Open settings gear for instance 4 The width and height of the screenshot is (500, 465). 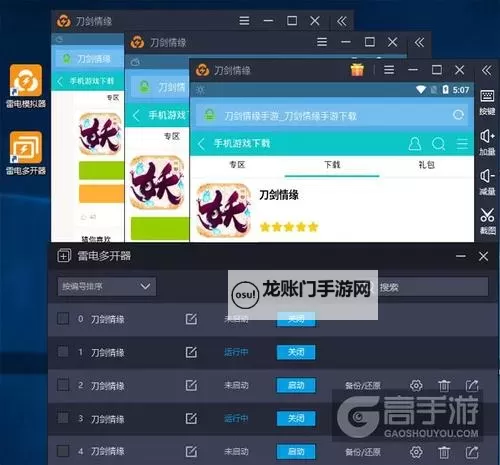pyautogui.click(x=416, y=452)
